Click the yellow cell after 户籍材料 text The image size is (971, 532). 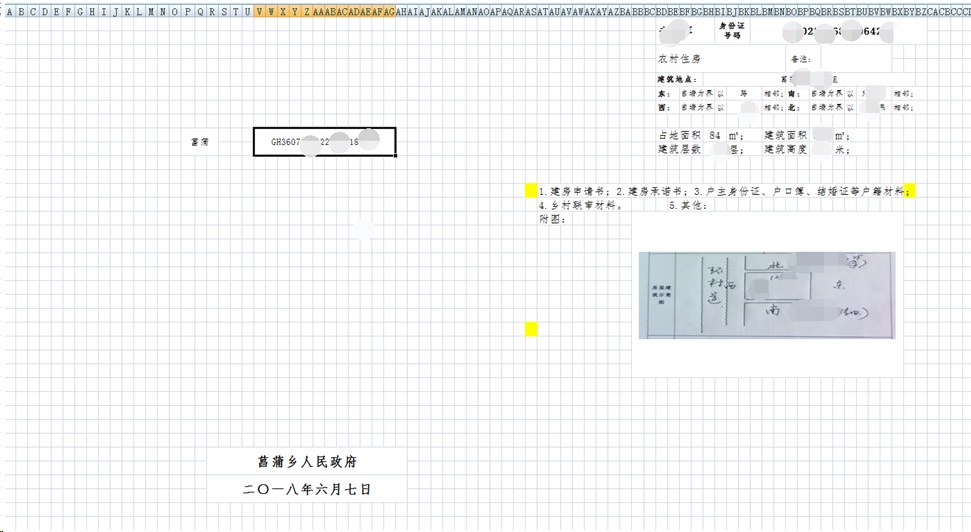pos(910,190)
